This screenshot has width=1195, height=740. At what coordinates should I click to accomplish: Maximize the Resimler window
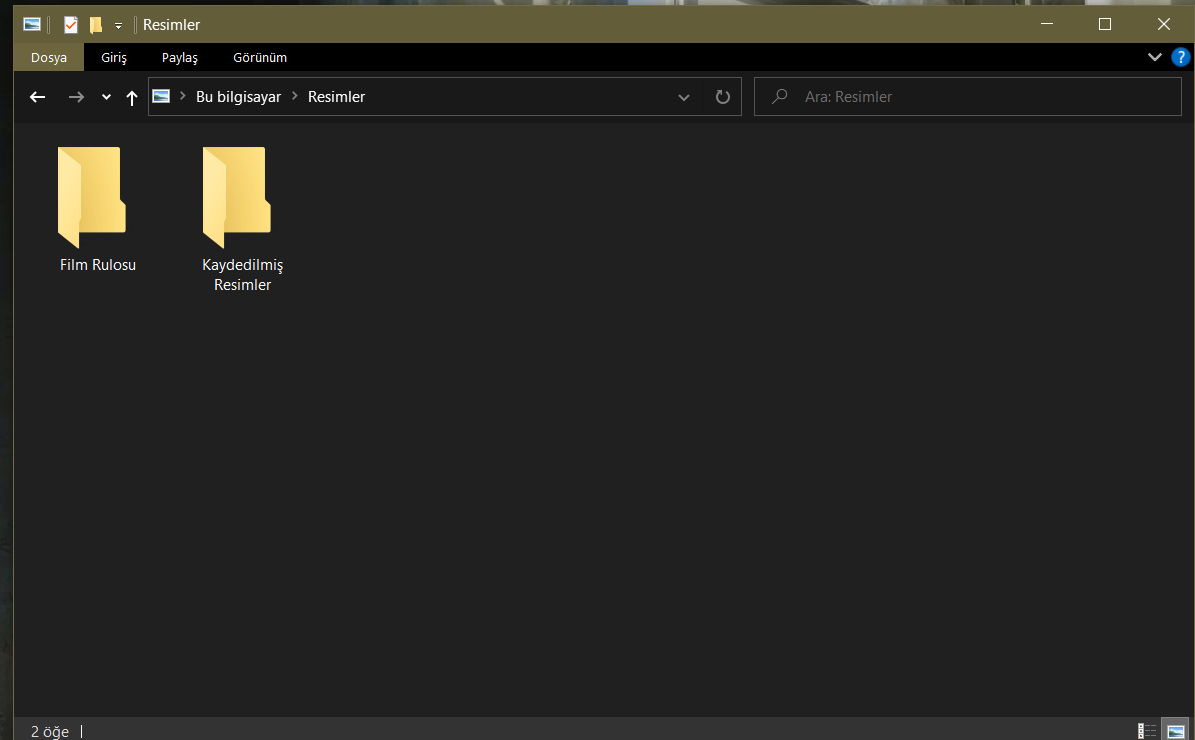(x=1105, y=24)
